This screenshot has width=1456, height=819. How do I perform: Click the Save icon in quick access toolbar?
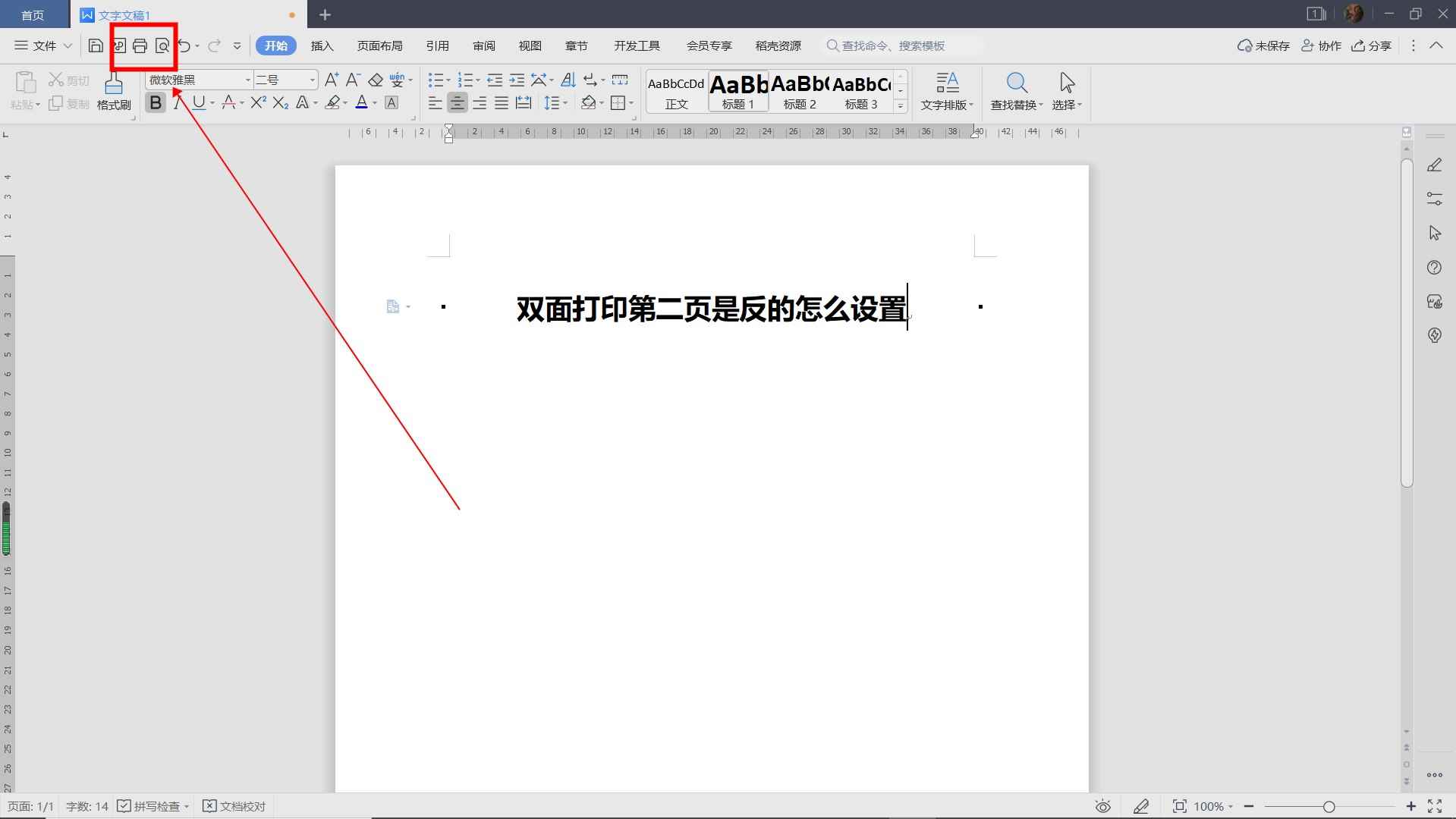(x=95, y=45)
